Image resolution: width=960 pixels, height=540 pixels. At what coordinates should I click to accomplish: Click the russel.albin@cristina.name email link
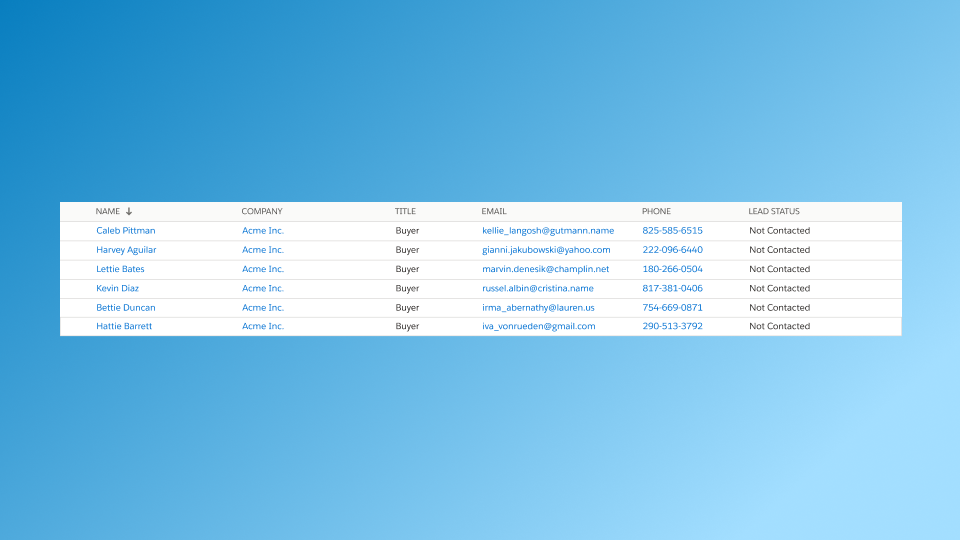pos(538,288)
